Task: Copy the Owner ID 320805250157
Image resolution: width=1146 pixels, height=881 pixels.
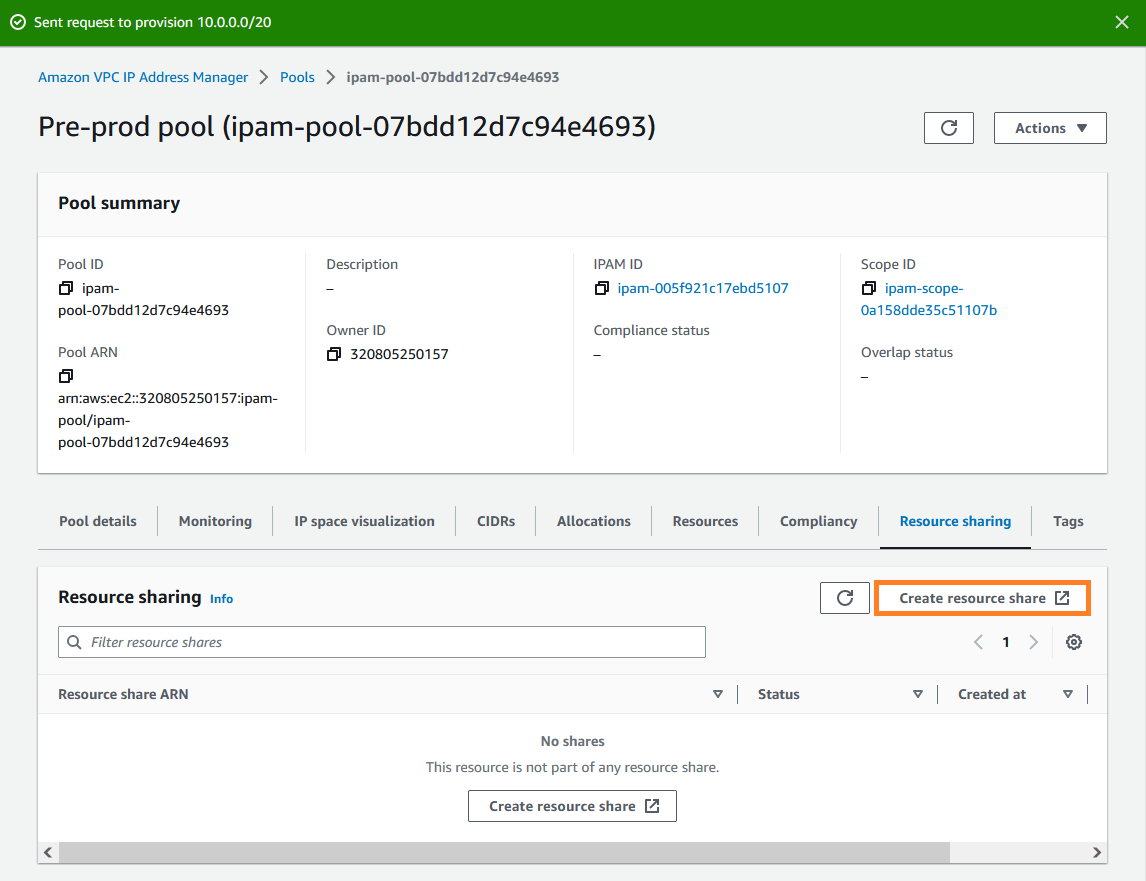Action: click(x=334, y=354)
